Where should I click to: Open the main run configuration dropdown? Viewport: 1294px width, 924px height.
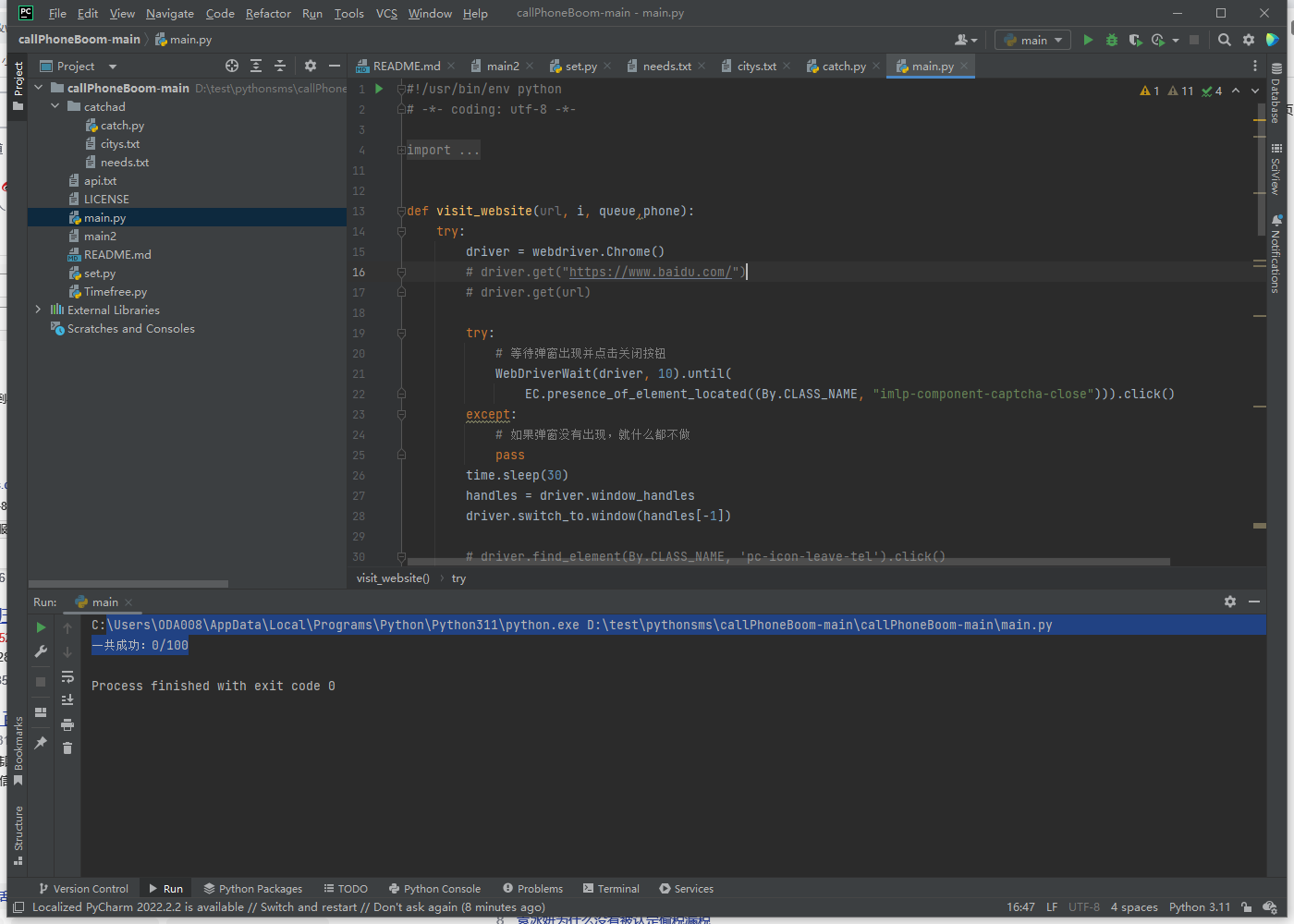coord(1032,40)
